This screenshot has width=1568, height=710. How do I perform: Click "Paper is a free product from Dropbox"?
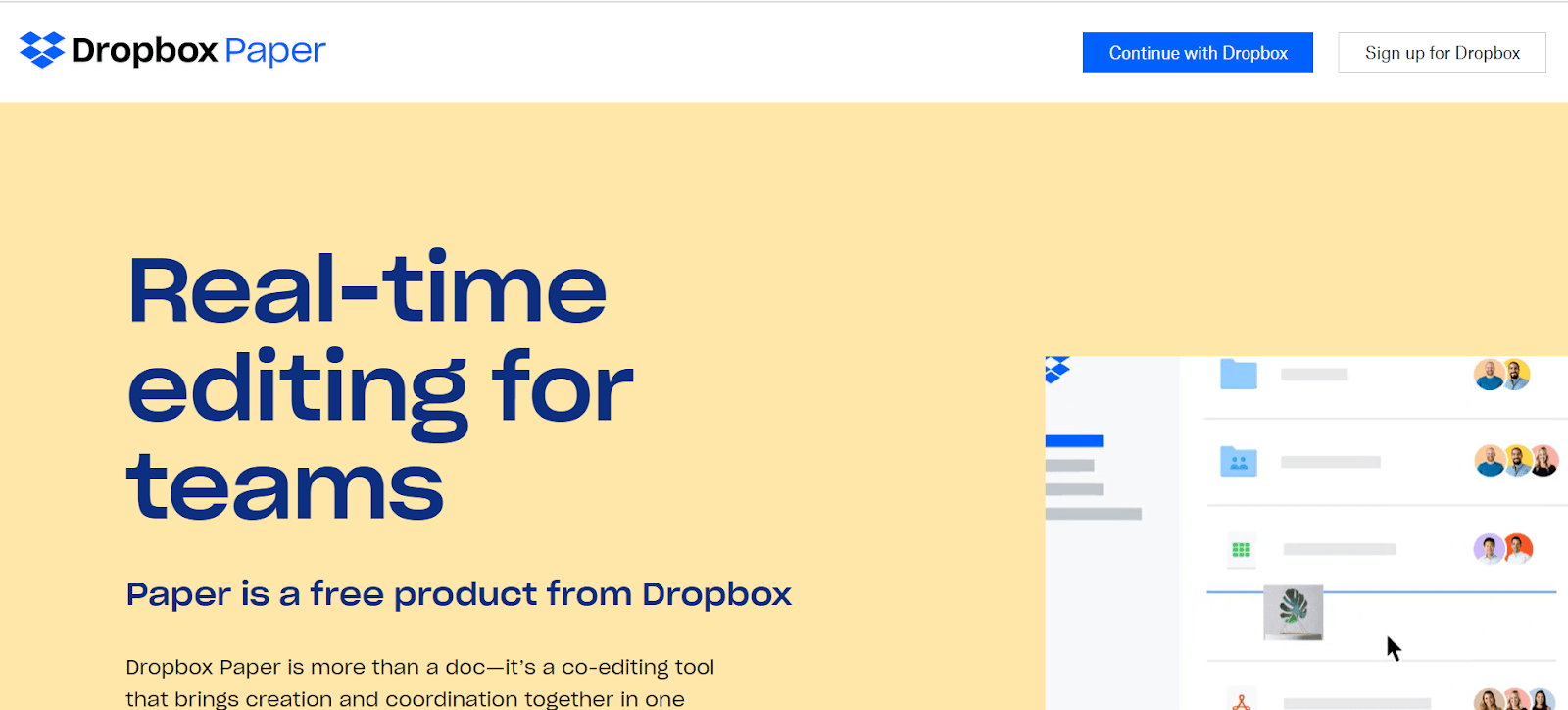[x=459, y=594]
